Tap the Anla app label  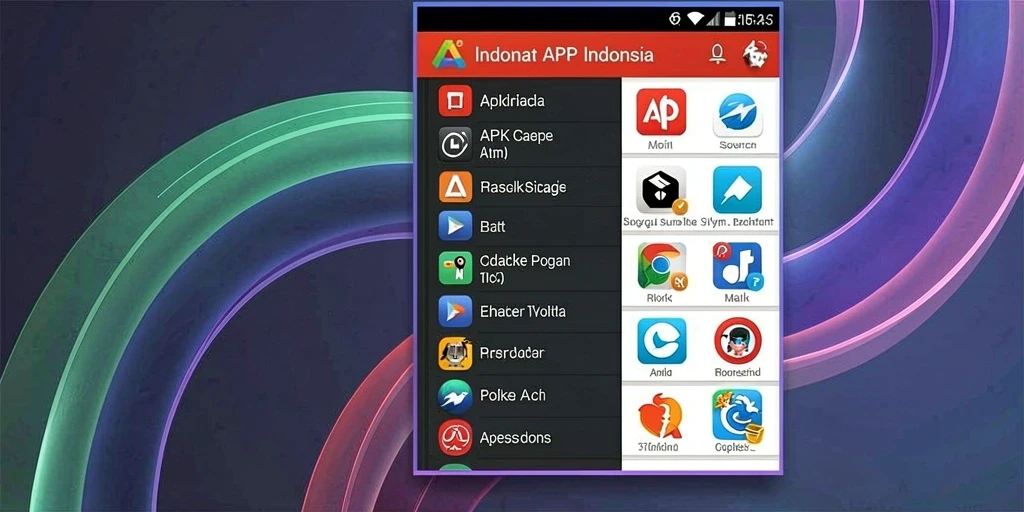[x=661, y=372]
